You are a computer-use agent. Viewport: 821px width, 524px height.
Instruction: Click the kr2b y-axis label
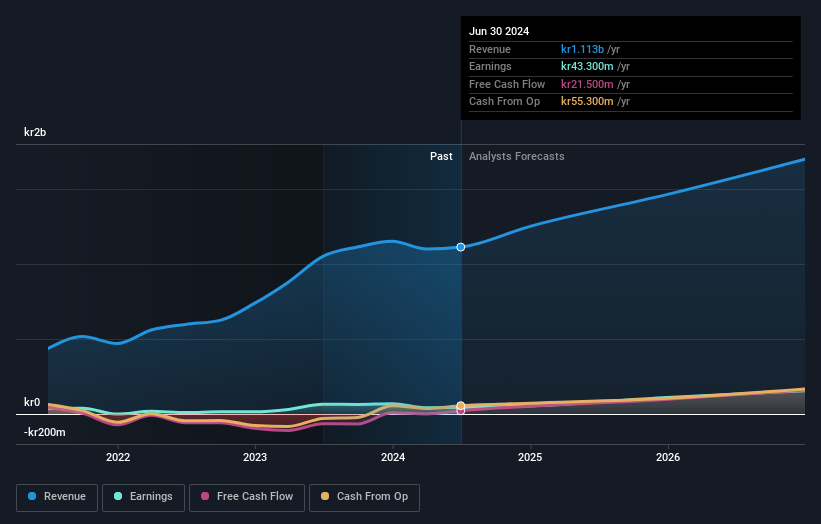point(35,132)
